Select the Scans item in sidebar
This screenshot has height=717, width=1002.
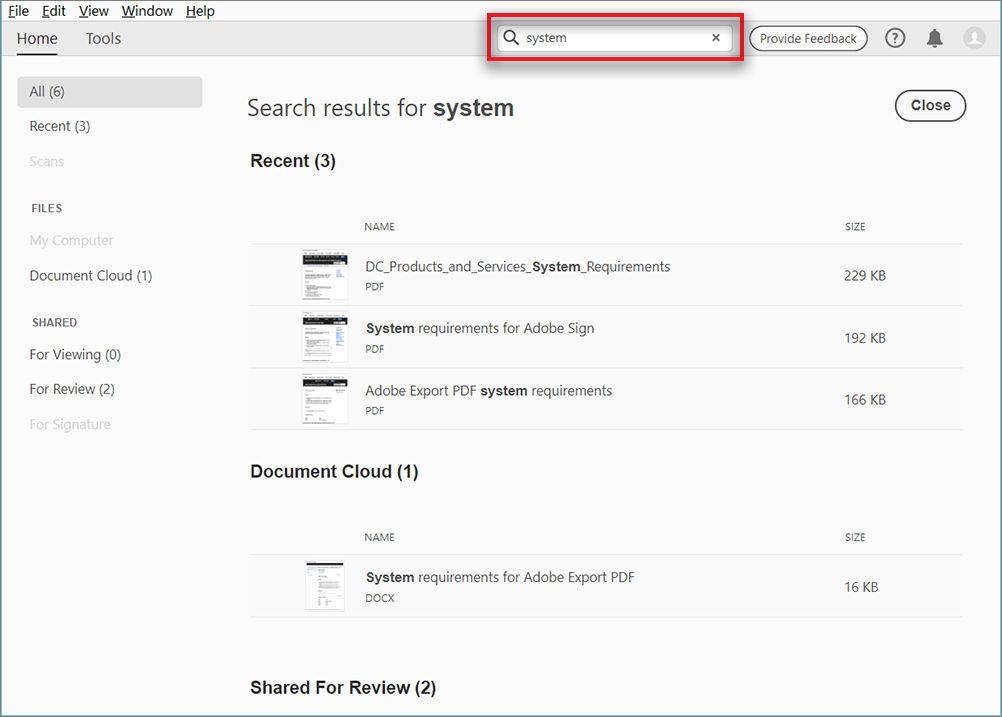pyautogui.click(x=47, y=162)
